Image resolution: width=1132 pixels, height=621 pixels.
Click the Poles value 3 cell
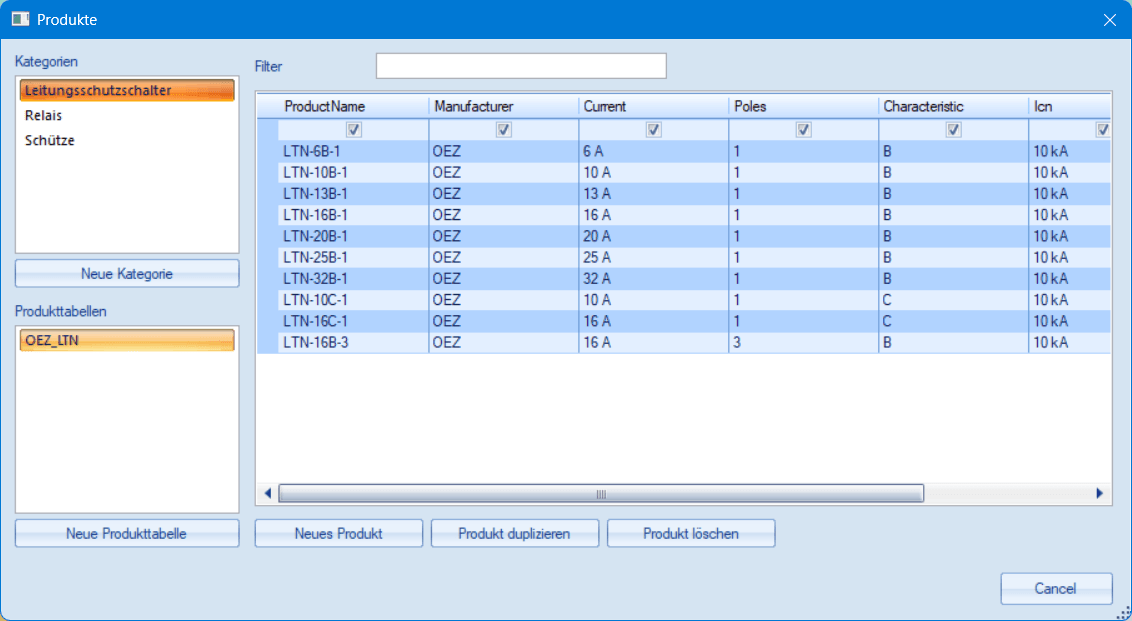click(804, 342)
